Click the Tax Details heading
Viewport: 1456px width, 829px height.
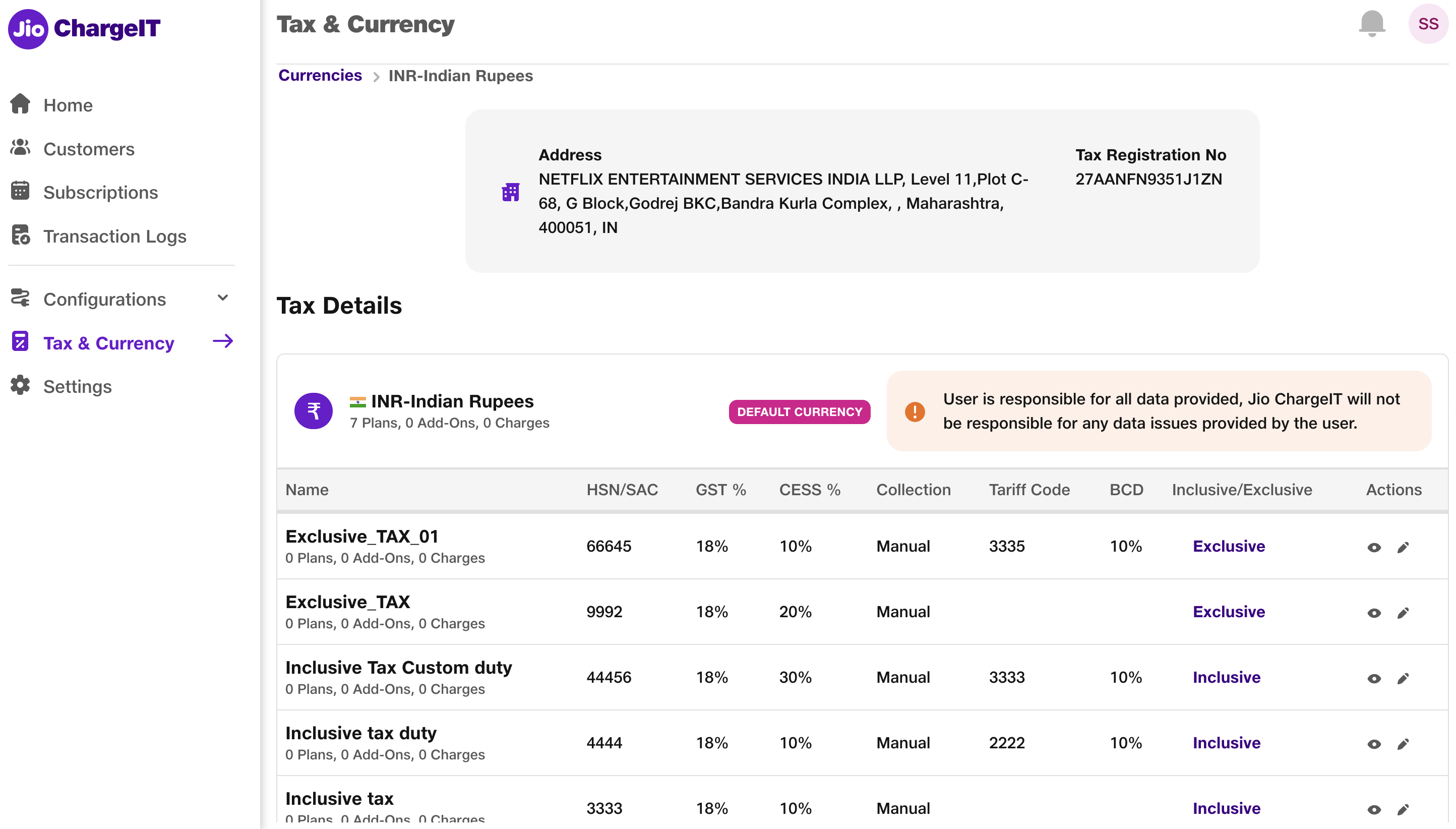(339, 306)
